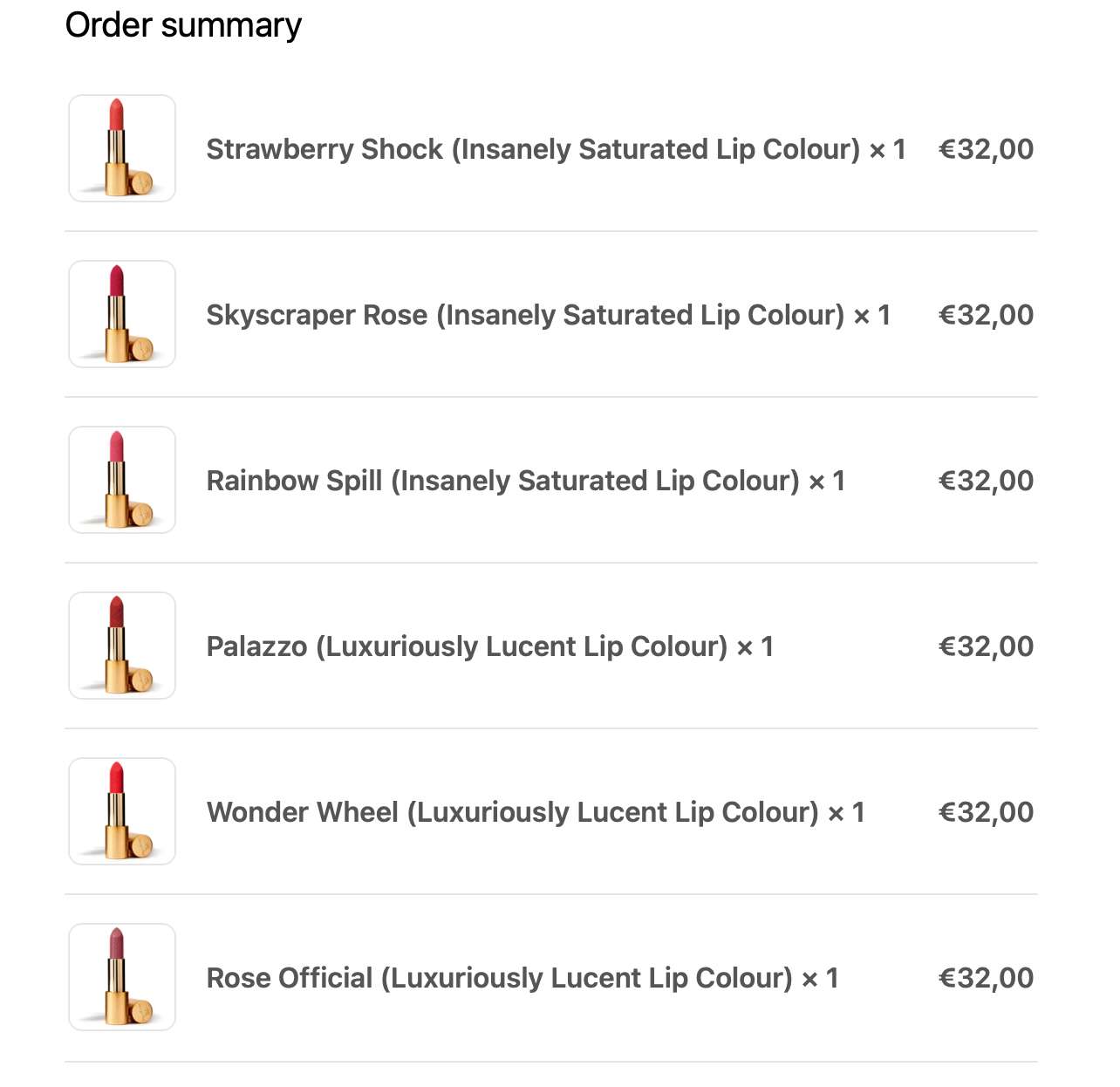
Task: Click the Wonder Wheel lipstick thumbnail
Action: (x=122, y=811)
